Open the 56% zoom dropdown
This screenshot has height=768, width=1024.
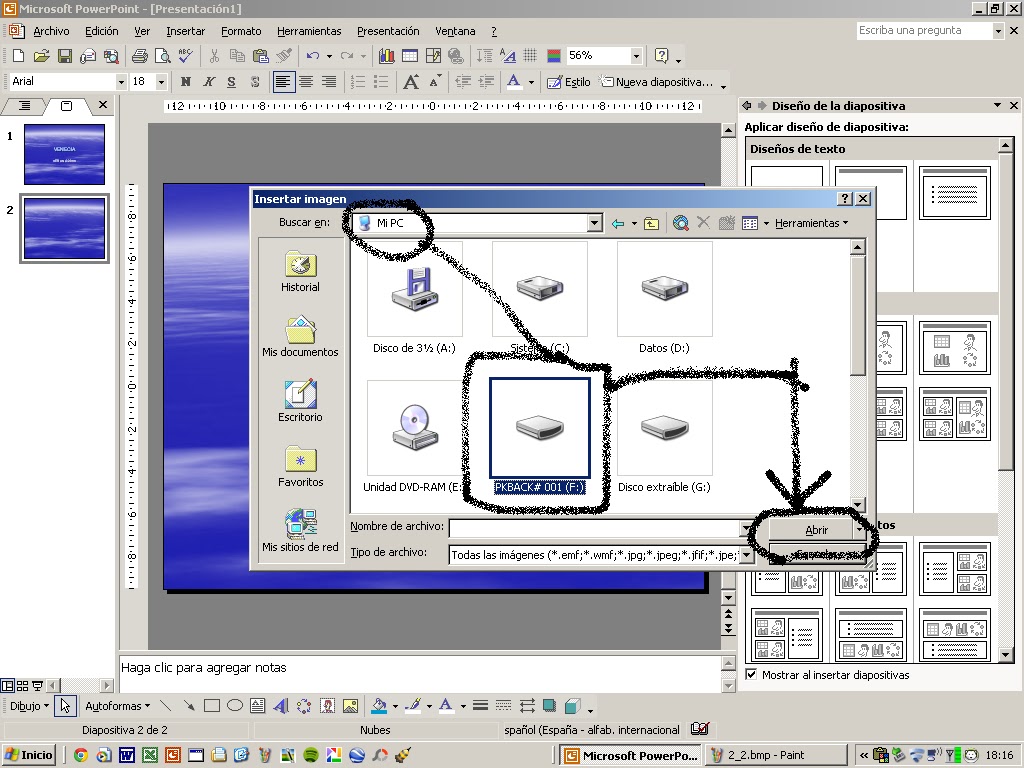(x=636, y=56)
